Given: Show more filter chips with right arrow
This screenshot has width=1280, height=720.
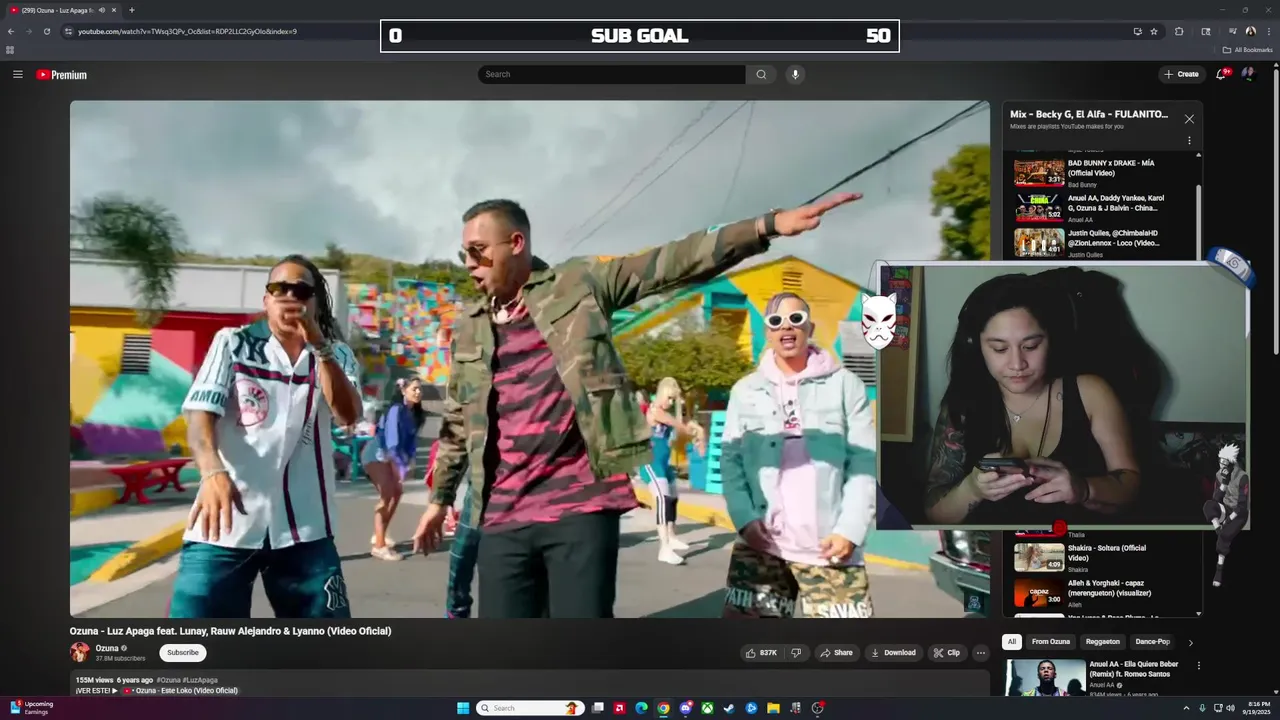Looking at the screenshot, I should (x=1190, y=643).
